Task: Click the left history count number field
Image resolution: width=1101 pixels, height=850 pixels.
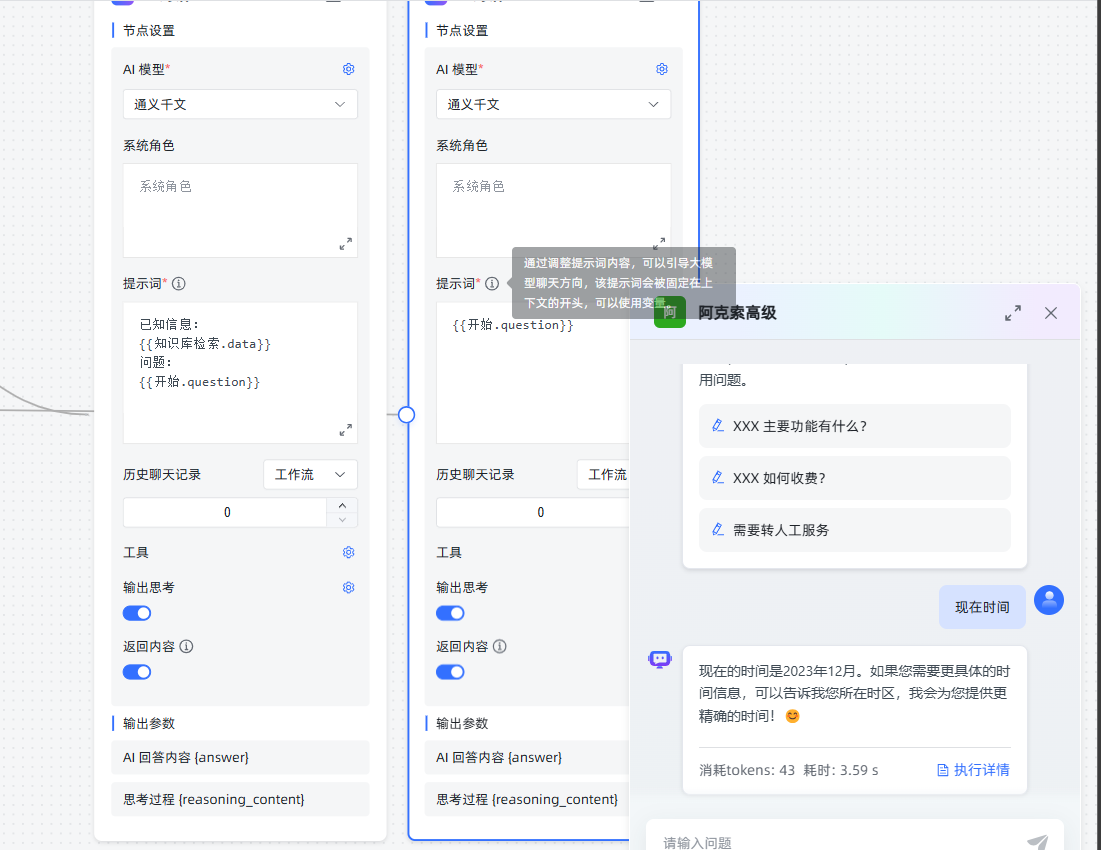Action: pyautogui.click(x=225, y=512)
